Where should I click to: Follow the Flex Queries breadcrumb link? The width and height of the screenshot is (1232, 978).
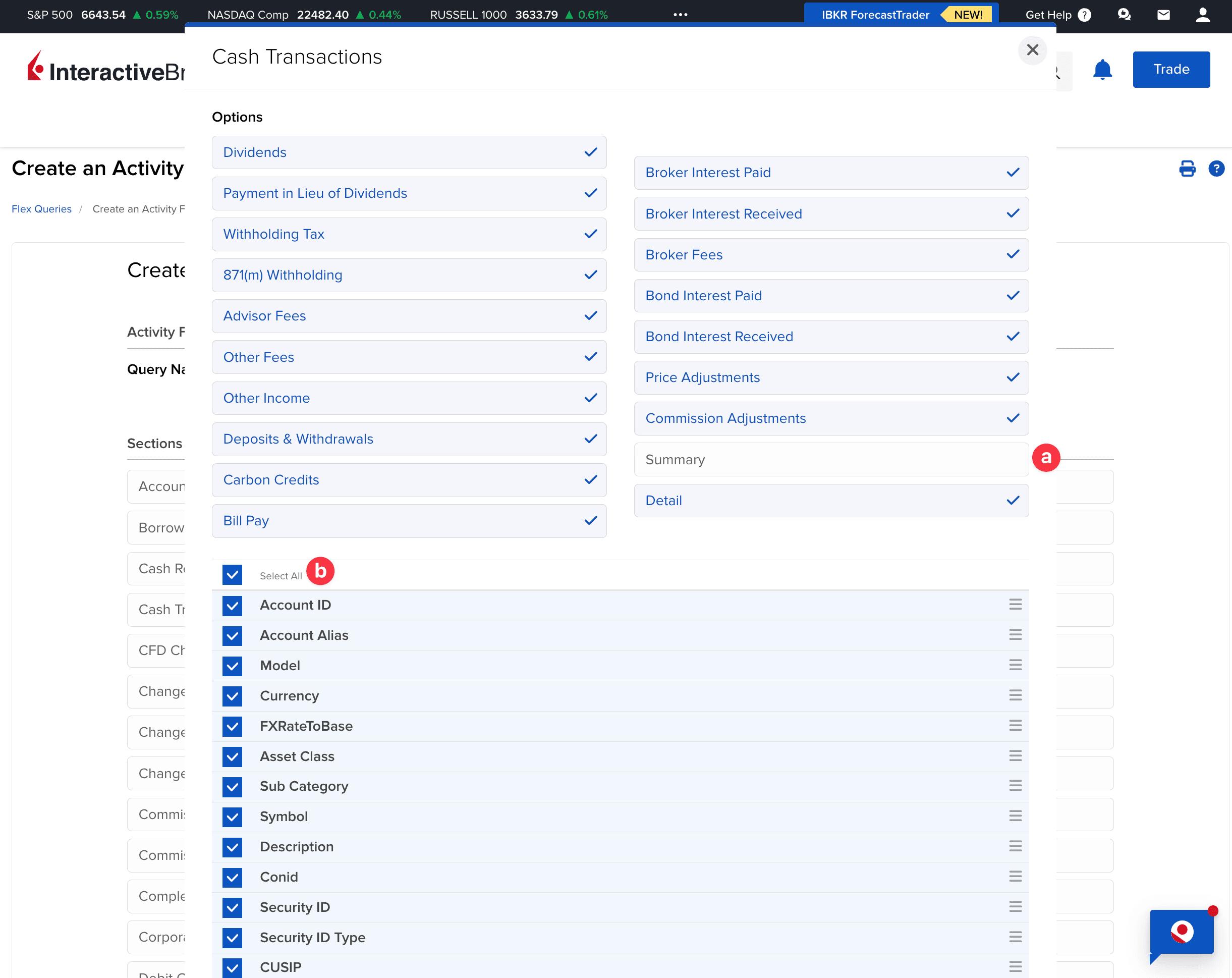(x=42, y=209)
